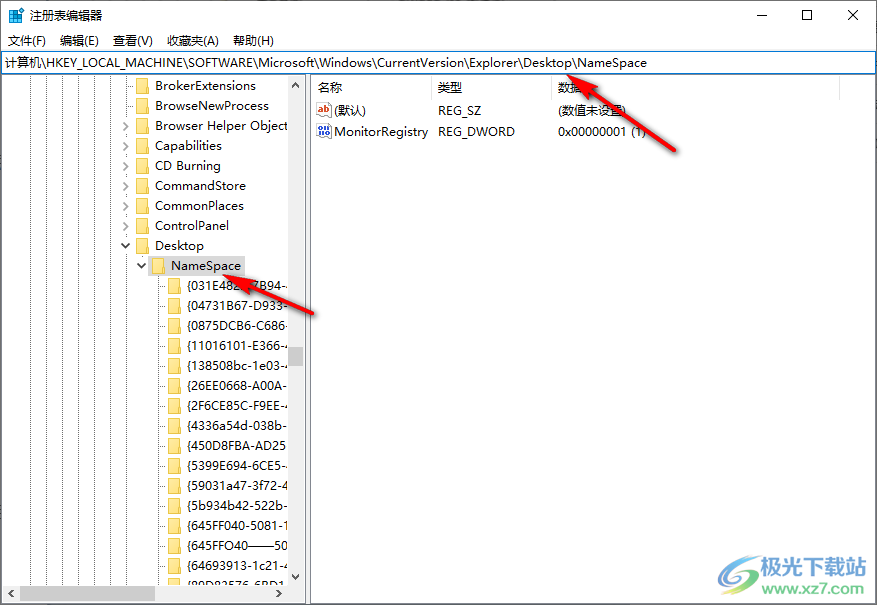877x605 pixels.
Task: Click the REG_DWORD type cell
Action: [476, 132]
